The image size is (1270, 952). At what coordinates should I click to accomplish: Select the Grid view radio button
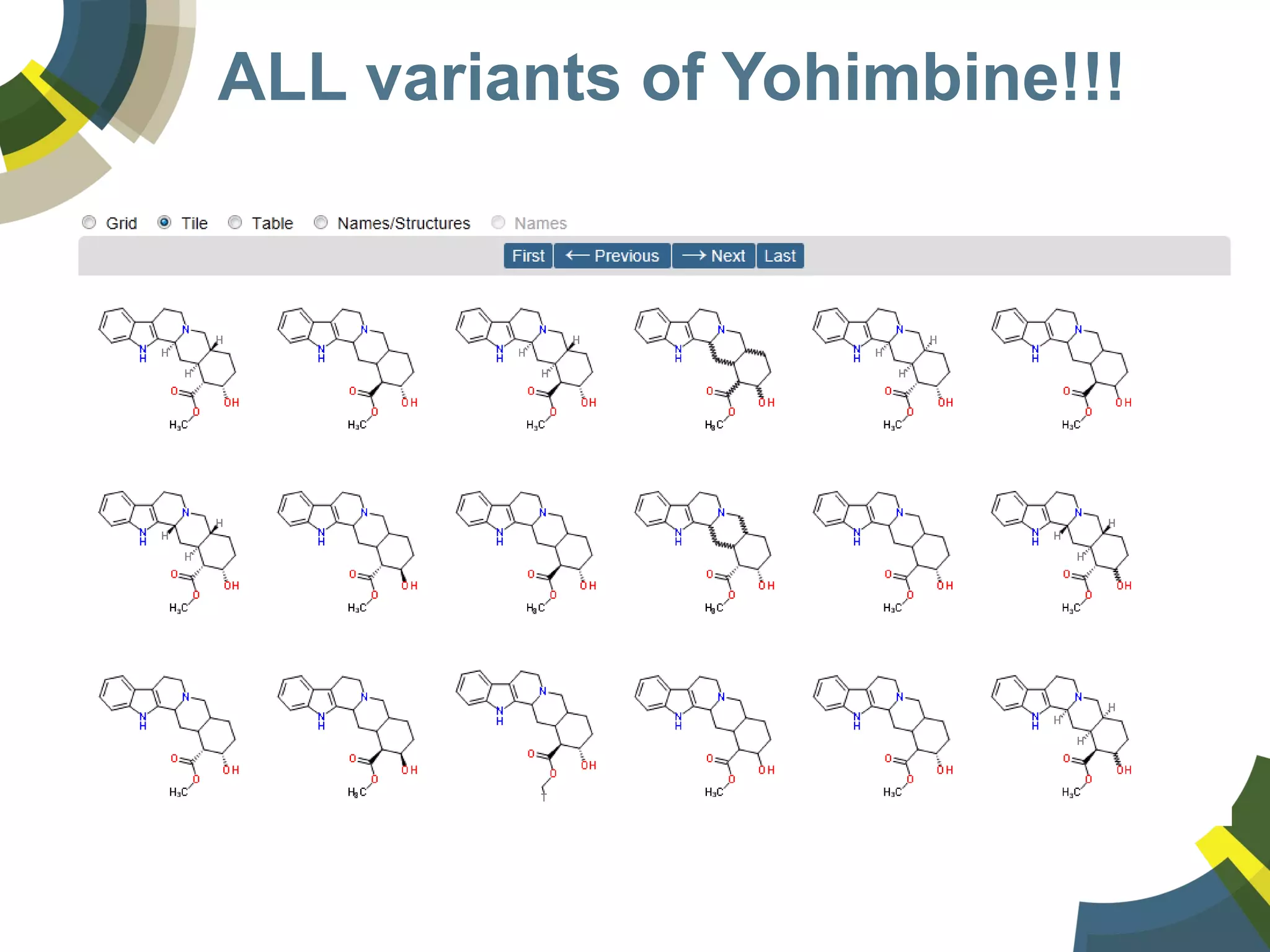[89, 223]
